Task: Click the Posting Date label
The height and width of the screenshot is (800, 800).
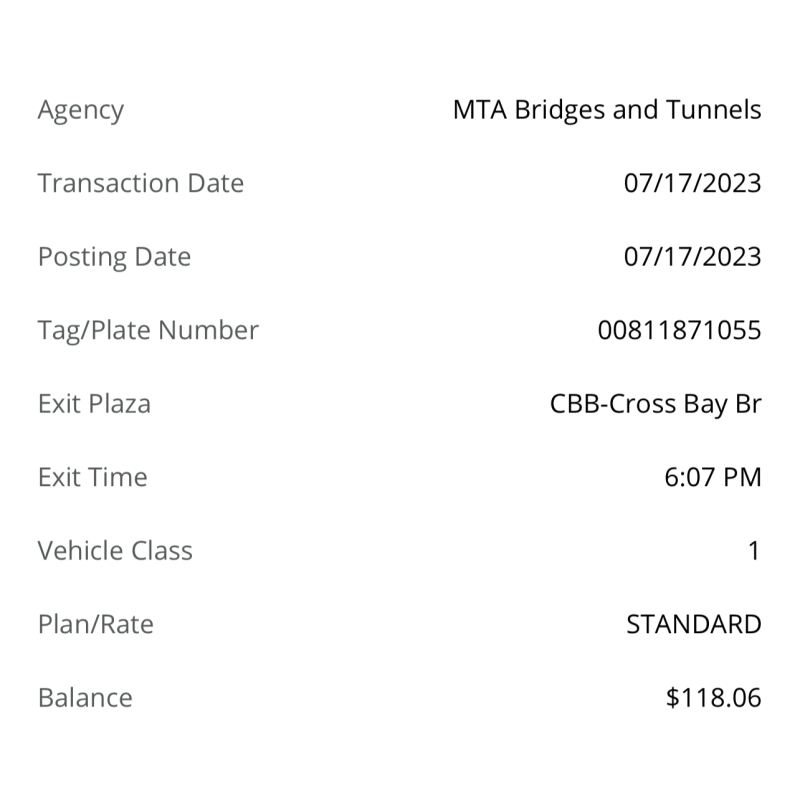Action: point(114,257)
